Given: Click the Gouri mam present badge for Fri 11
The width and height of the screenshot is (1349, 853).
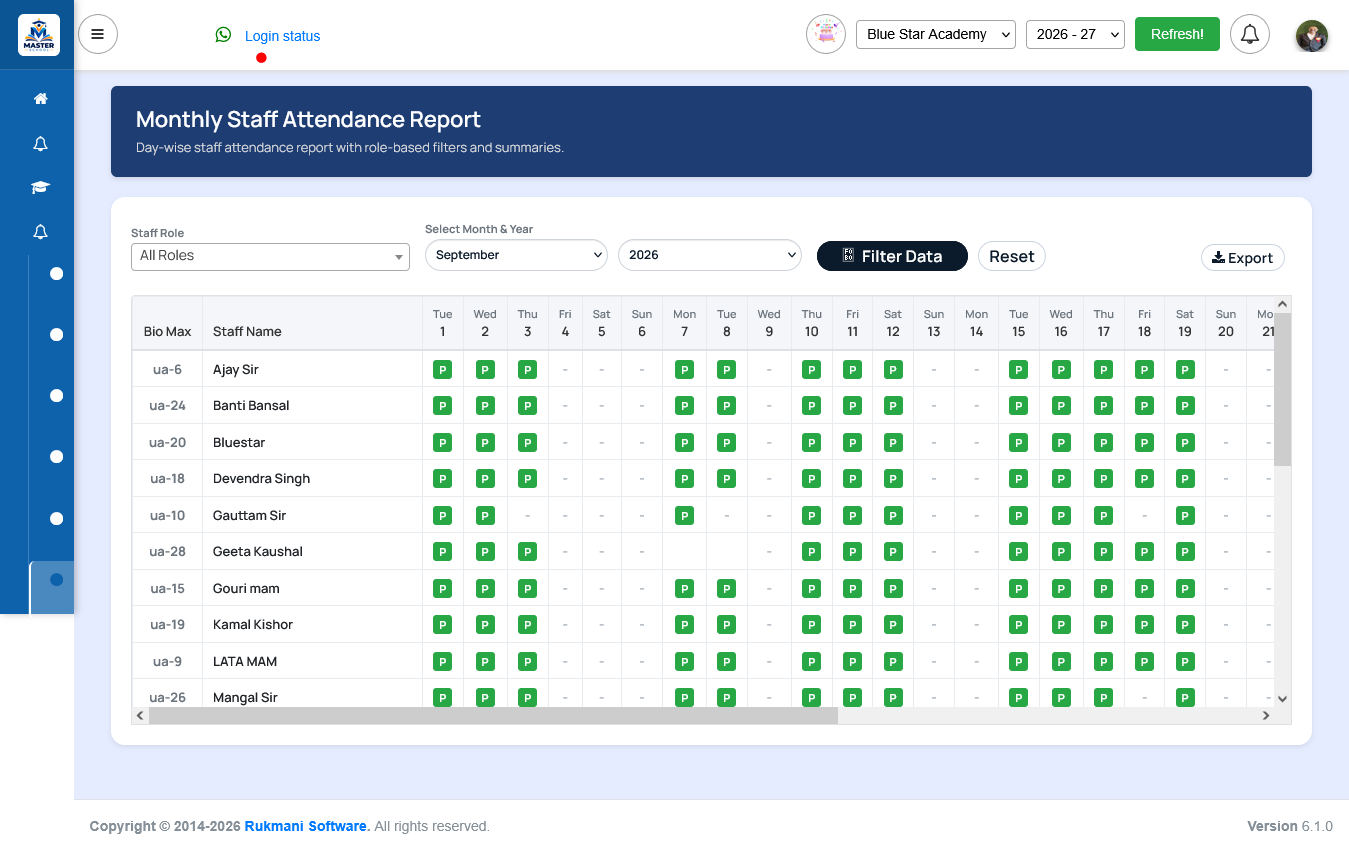Looking at the screenshot, I should pos(852,589).
